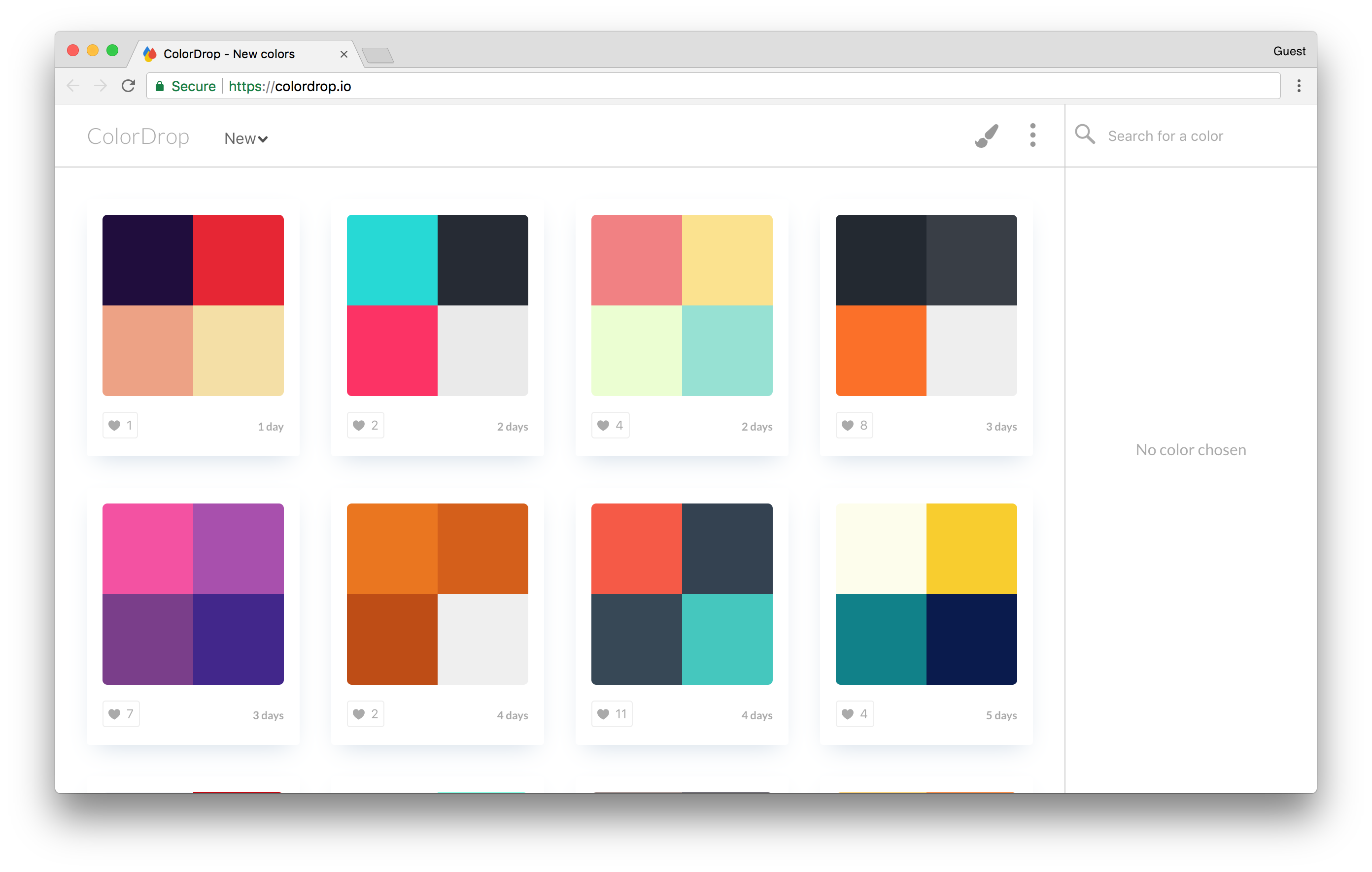Open a new browser tab
The width and height of the screenshot is (1372, 872).
378,55
